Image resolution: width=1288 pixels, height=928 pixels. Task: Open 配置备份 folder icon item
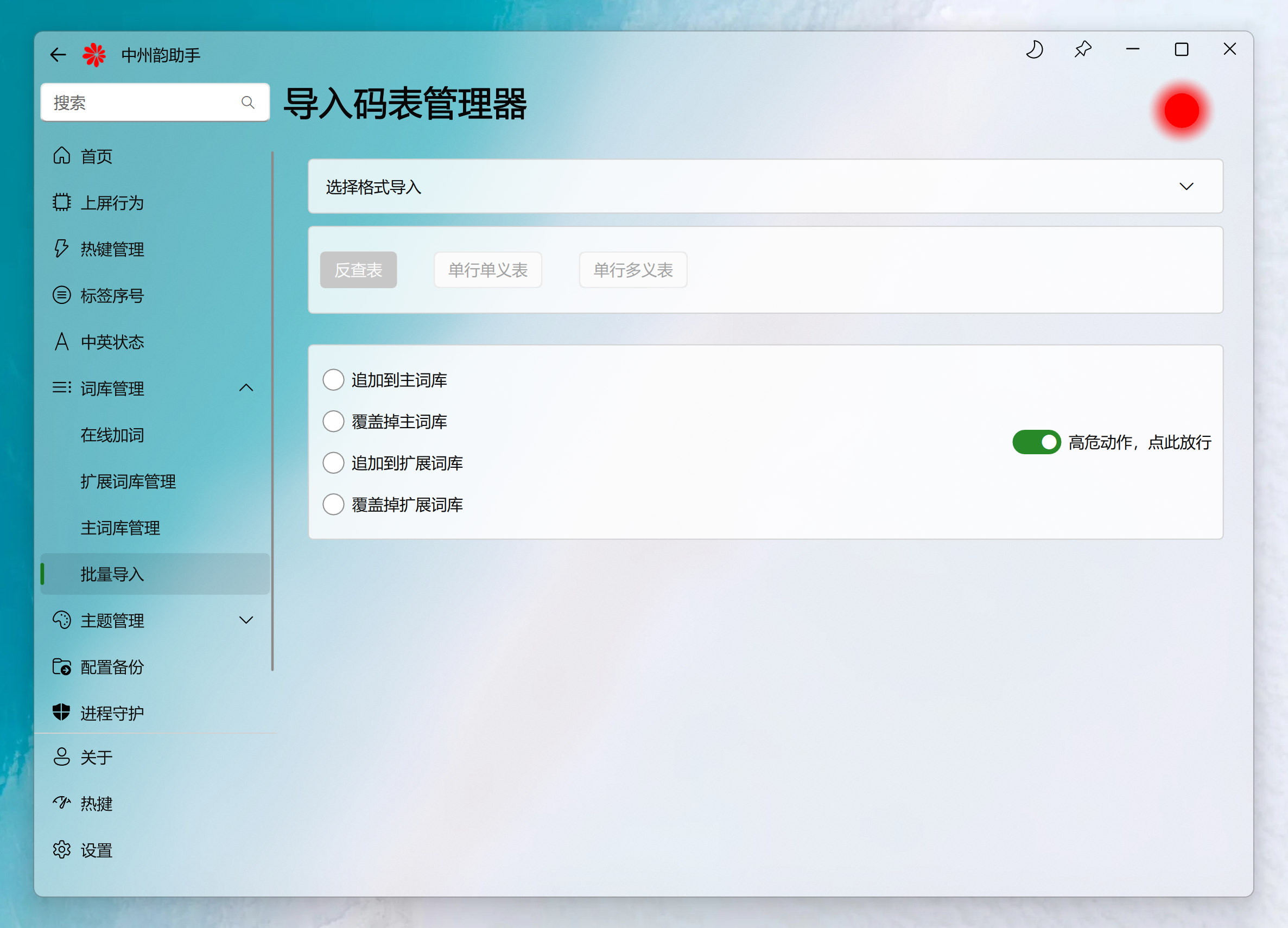pos(62,667)
